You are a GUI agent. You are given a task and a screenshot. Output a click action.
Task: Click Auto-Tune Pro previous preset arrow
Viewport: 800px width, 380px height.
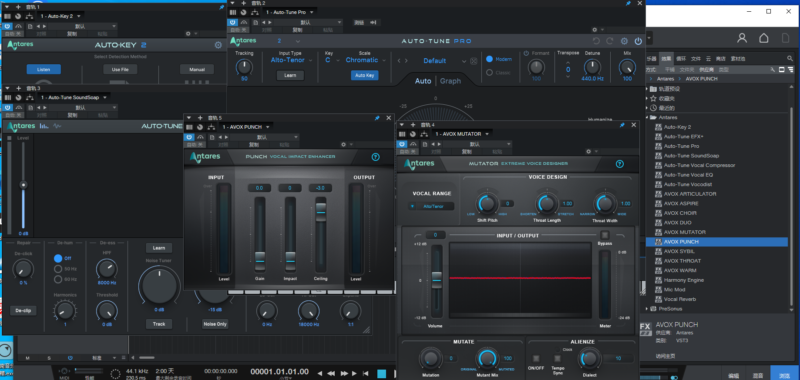click(399, 61)
